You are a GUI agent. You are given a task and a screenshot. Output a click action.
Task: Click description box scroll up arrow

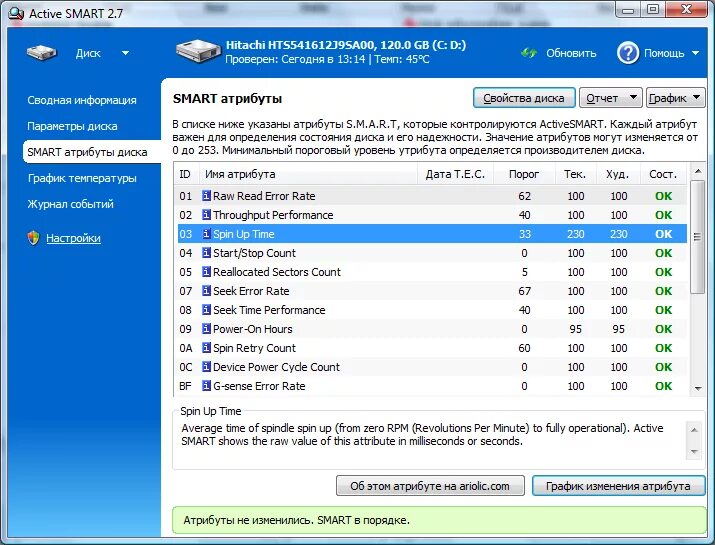(x=694, y=430)
